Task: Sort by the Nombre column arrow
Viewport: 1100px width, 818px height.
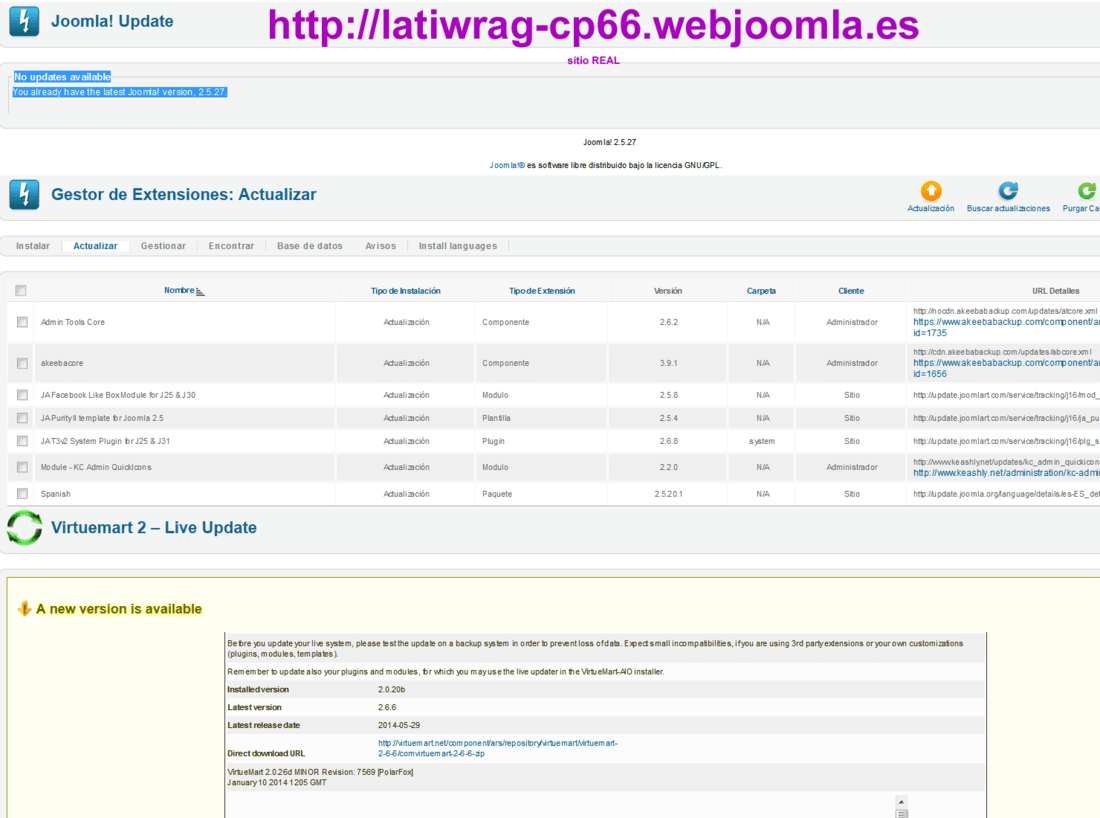Action: [x=201, y=292]
